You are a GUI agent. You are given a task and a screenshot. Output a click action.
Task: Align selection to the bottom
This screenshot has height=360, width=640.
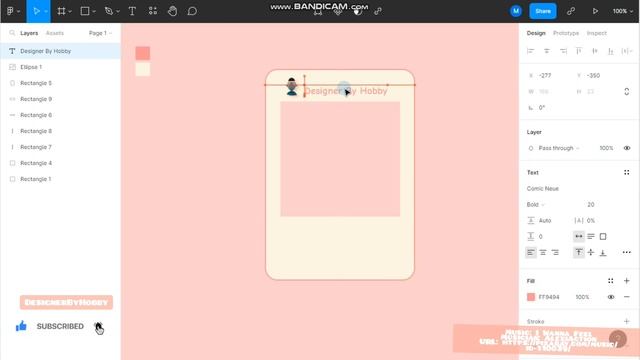(x=611, y=51)
